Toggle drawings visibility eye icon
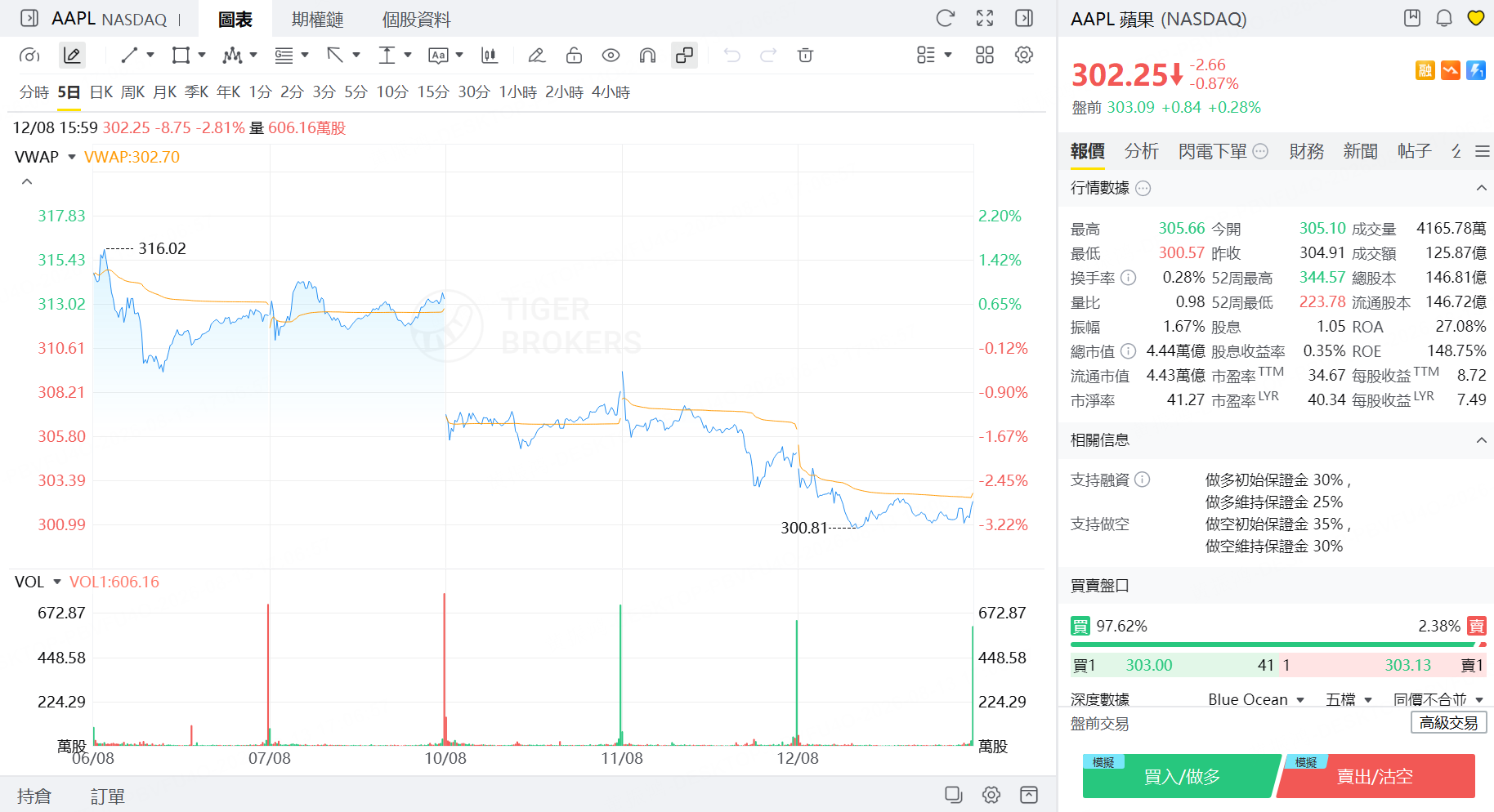 pos(611,56)
